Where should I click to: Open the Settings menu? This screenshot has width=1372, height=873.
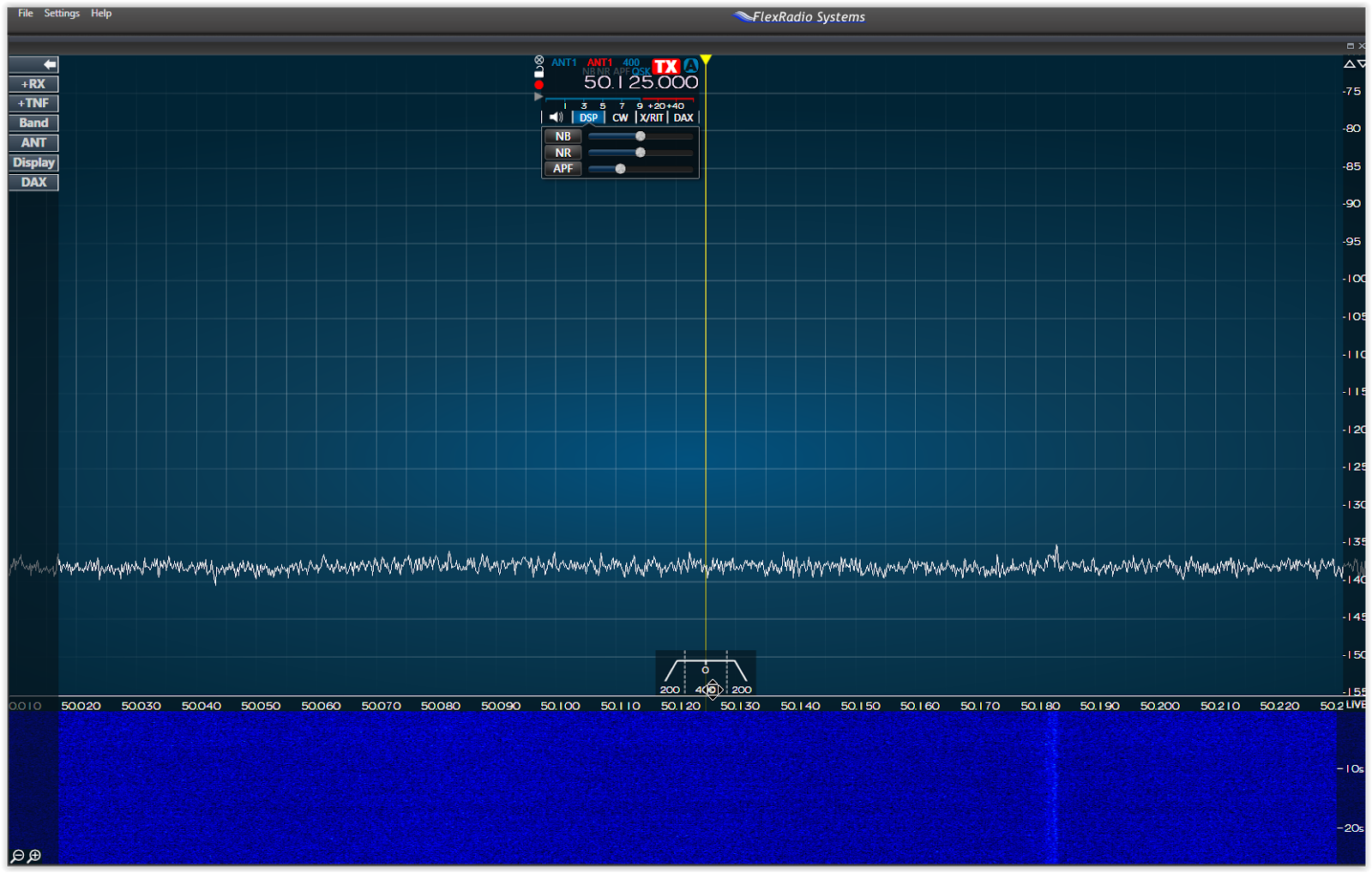pos(60,13)
